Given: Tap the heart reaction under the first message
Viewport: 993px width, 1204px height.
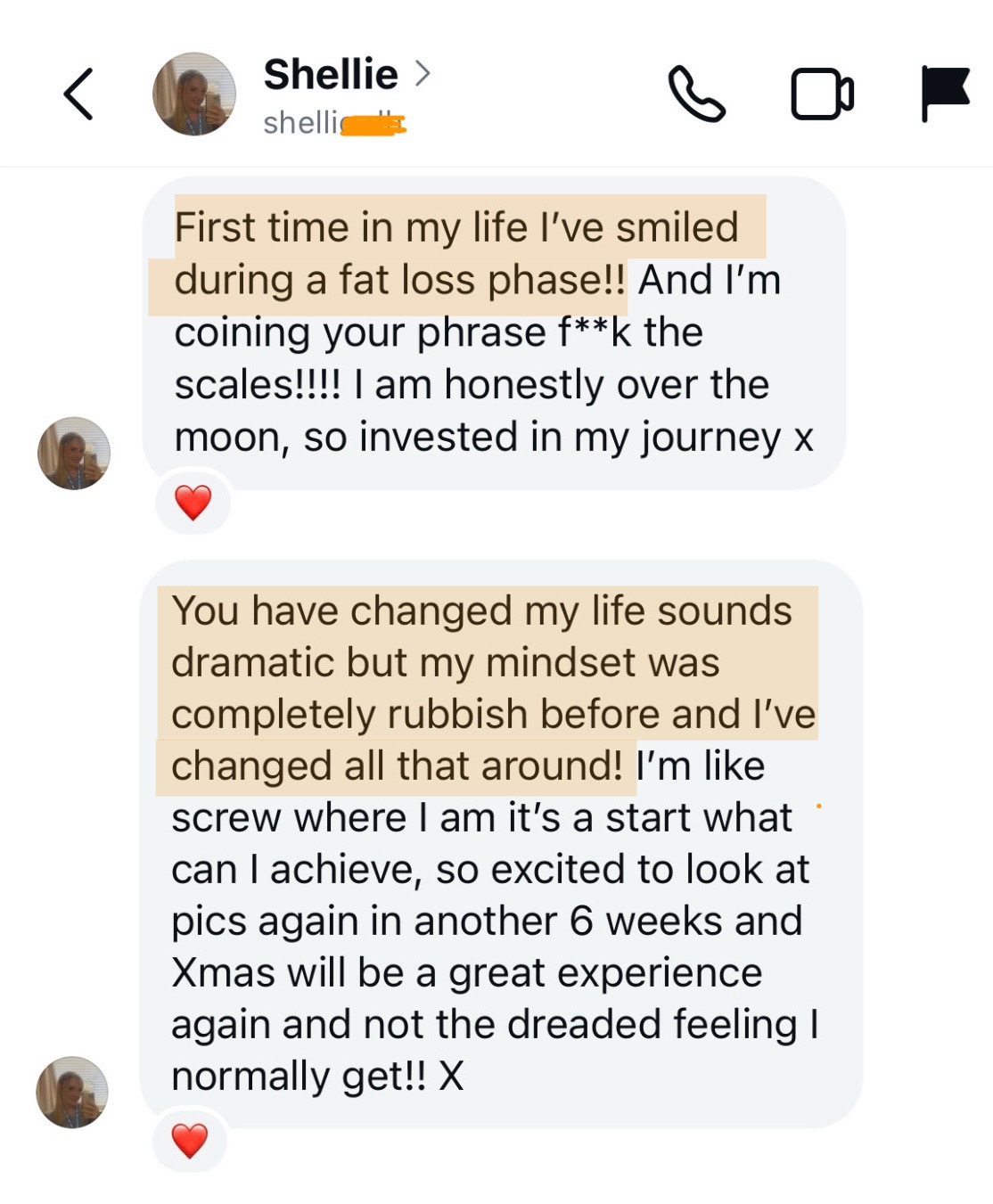Looking at the screenshot, I should 193,503.
